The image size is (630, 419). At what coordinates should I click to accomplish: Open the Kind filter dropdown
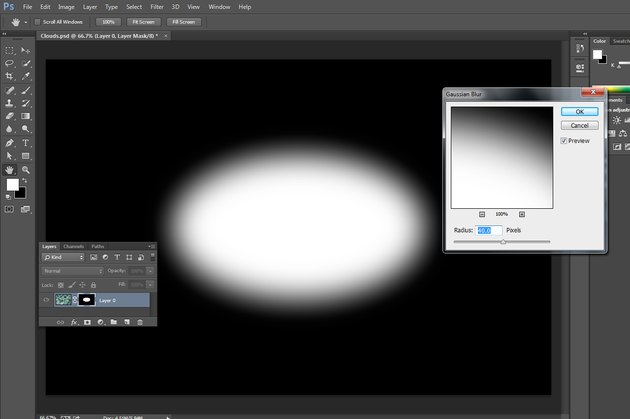[63, 257]
